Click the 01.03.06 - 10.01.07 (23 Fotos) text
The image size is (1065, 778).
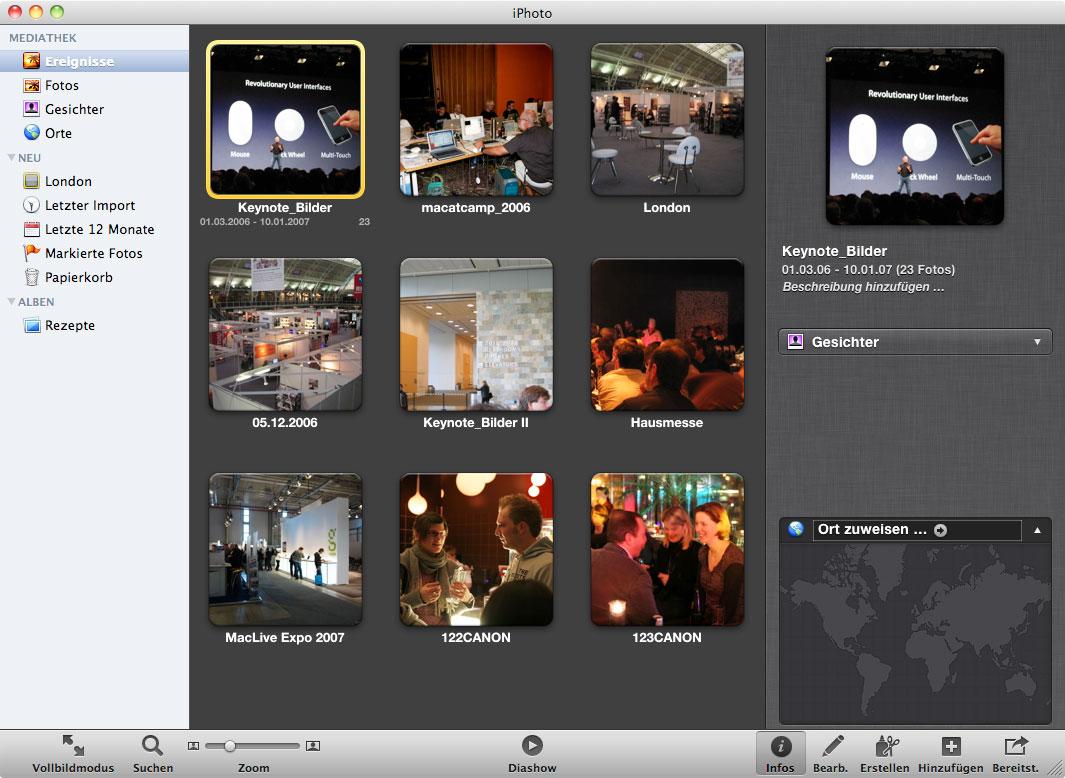pos(868,270)
